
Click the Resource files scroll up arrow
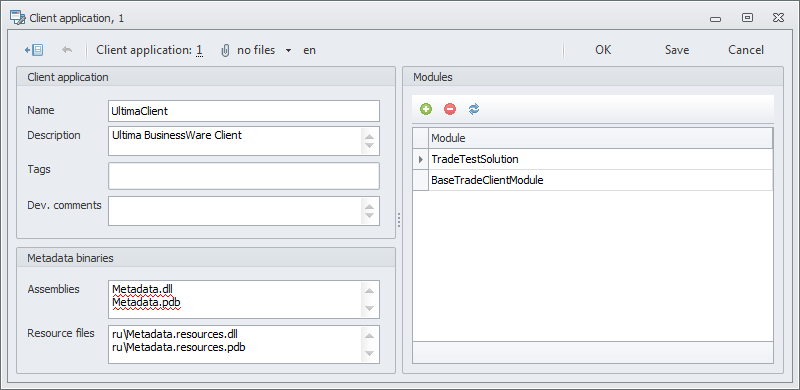[370, 335]
